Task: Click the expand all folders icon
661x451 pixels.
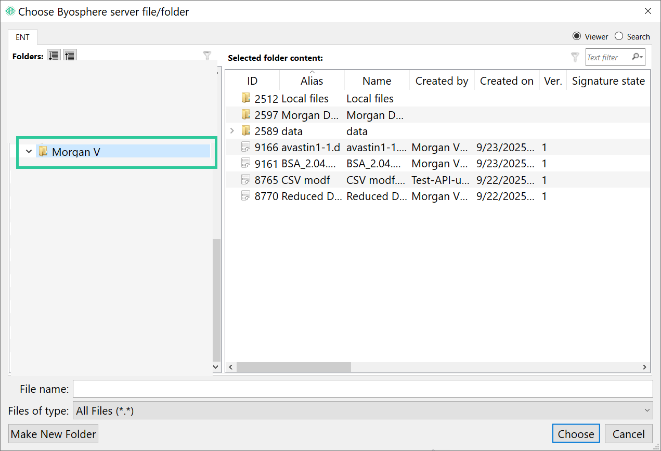Action: click(54, 56)
